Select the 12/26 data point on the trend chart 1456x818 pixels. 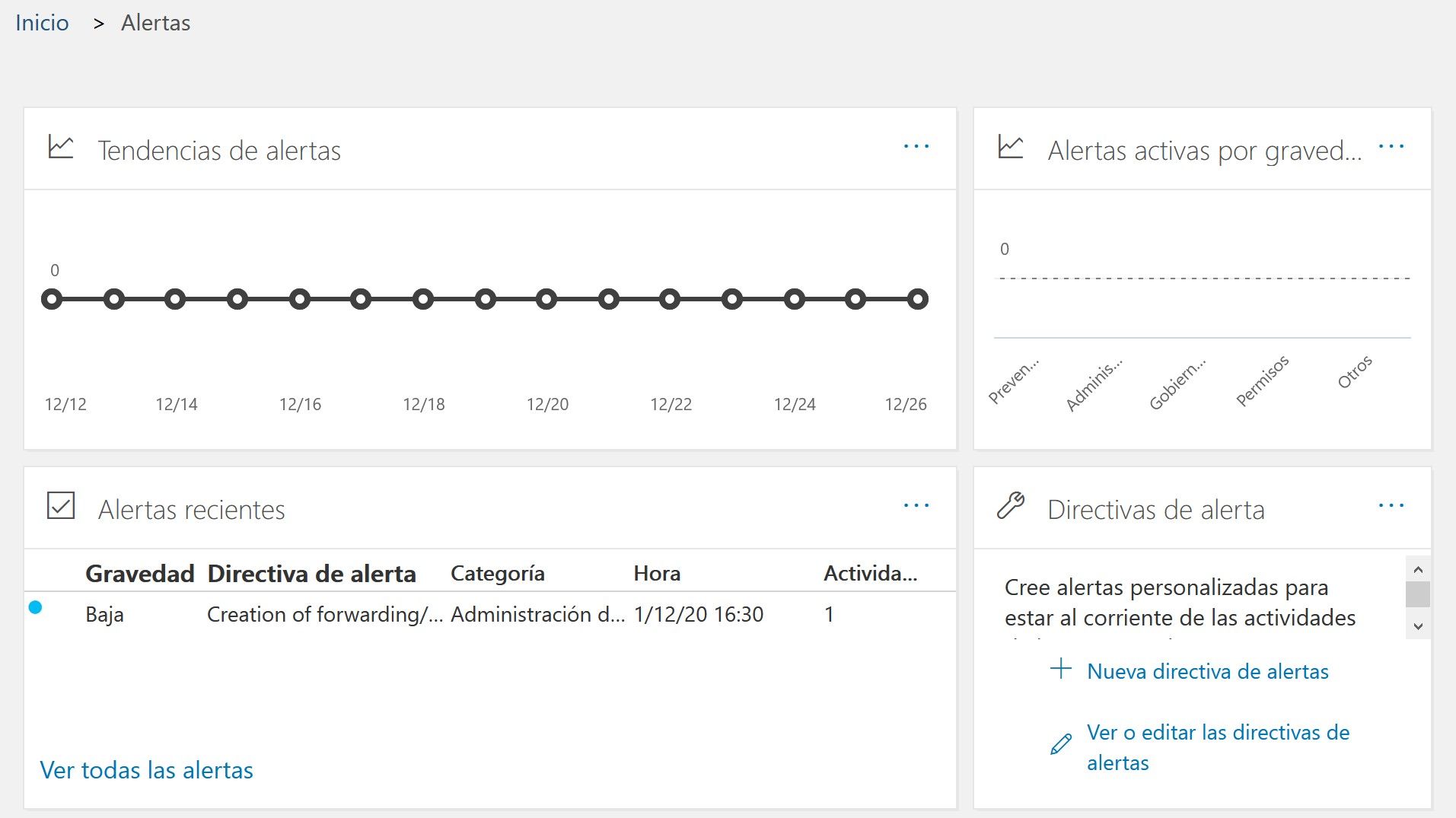[918, 298]
